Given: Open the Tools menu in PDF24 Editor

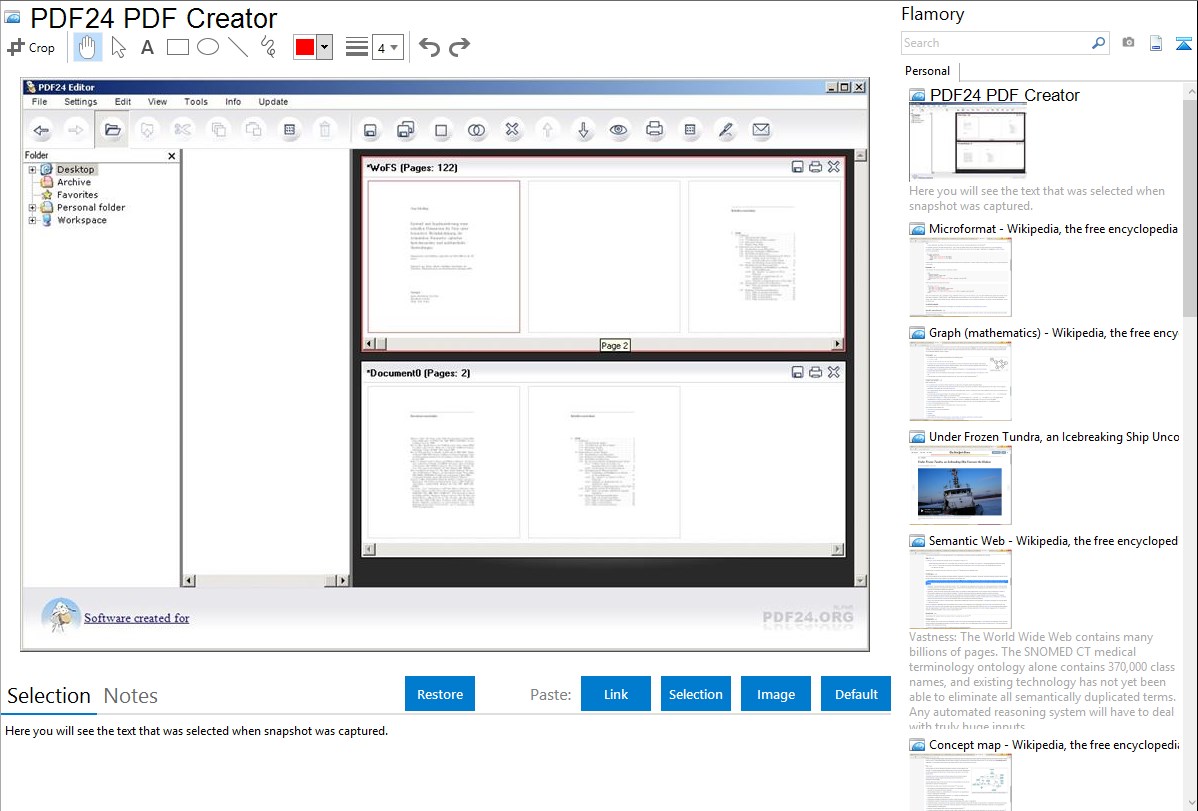Looking at the screenshot, I should 196,102.
